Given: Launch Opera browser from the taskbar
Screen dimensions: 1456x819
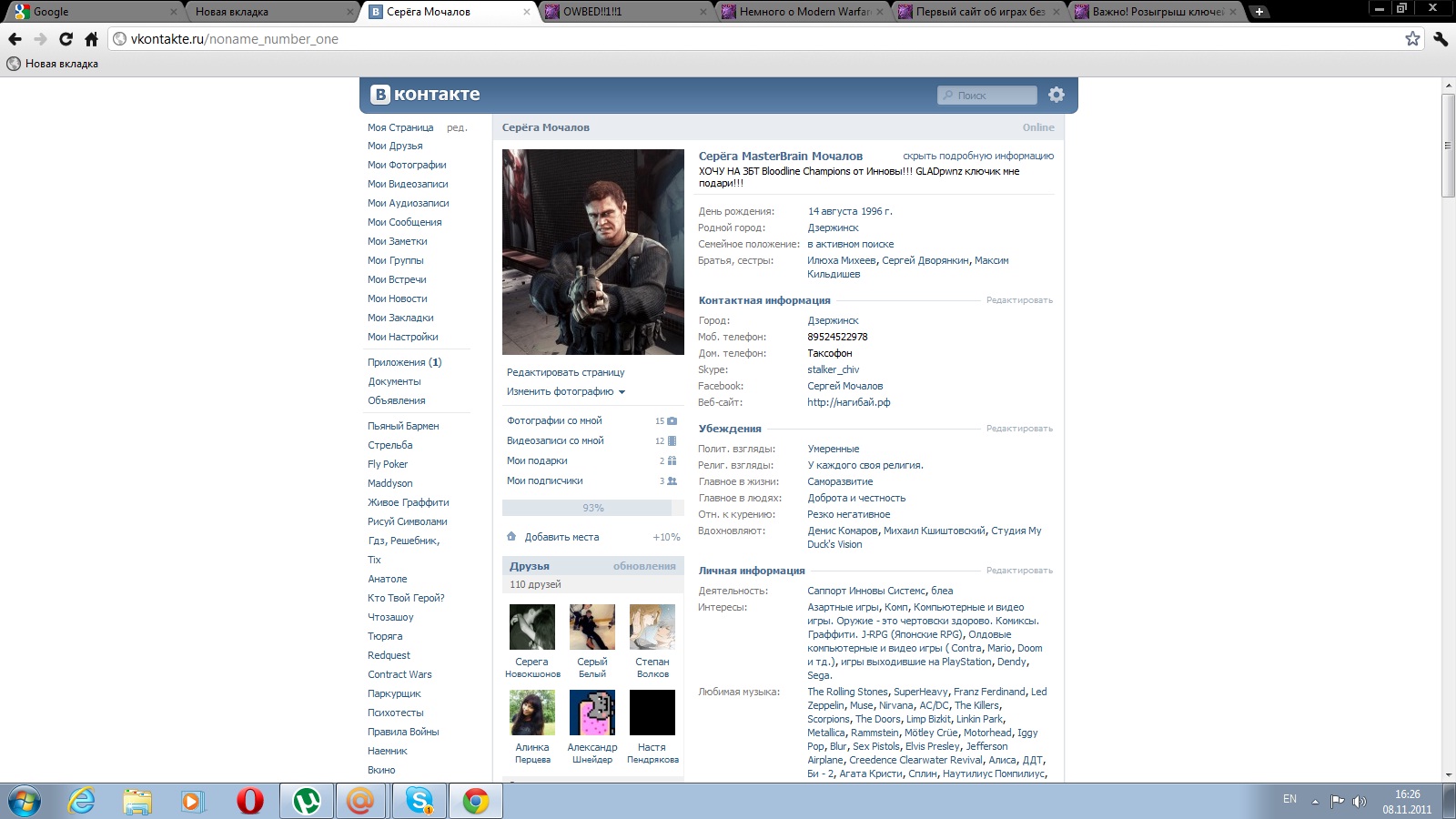Looking at the screenshot, I should pyautogui.click(x=249, y=802).
